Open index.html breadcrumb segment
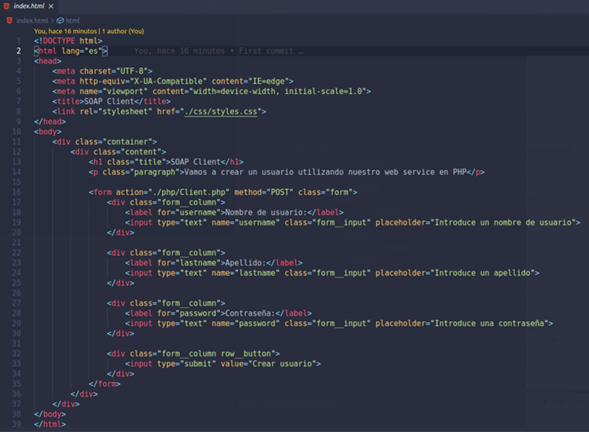 click(x=32, y=20)
